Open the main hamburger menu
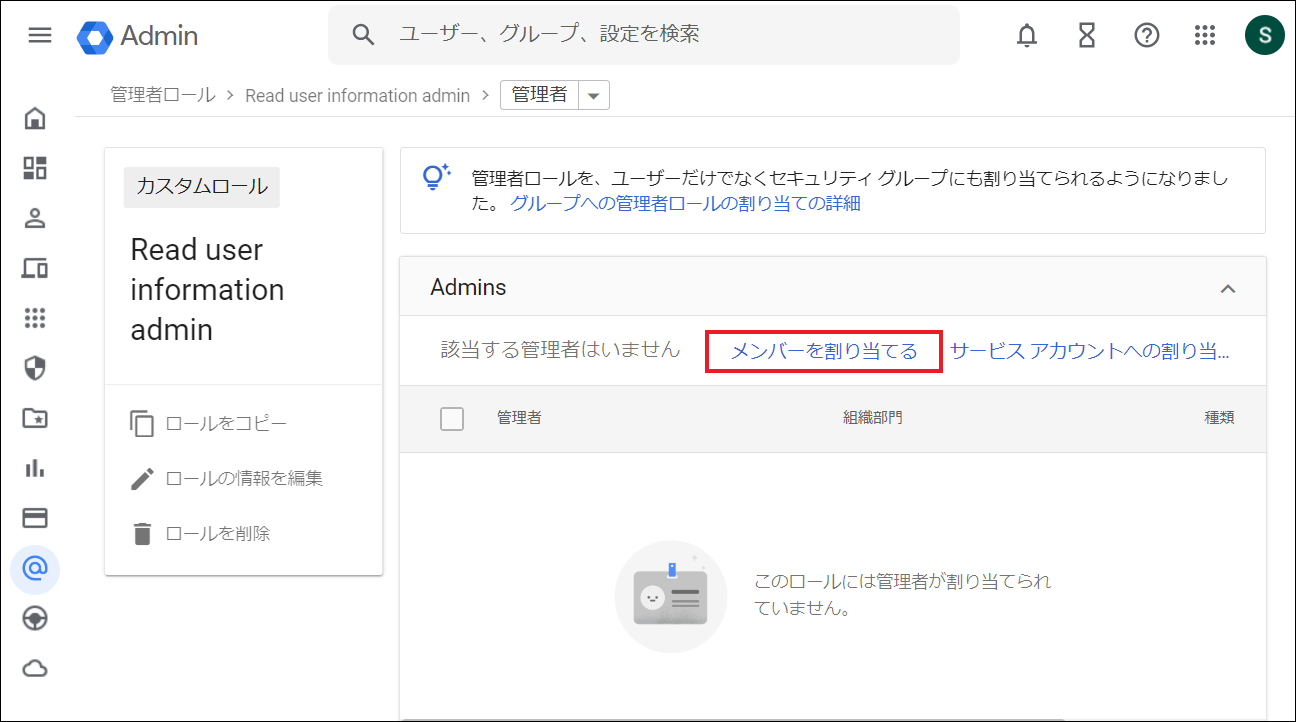Image resolution: width=1296 pixels, height=722 pixels. (39, 35)
